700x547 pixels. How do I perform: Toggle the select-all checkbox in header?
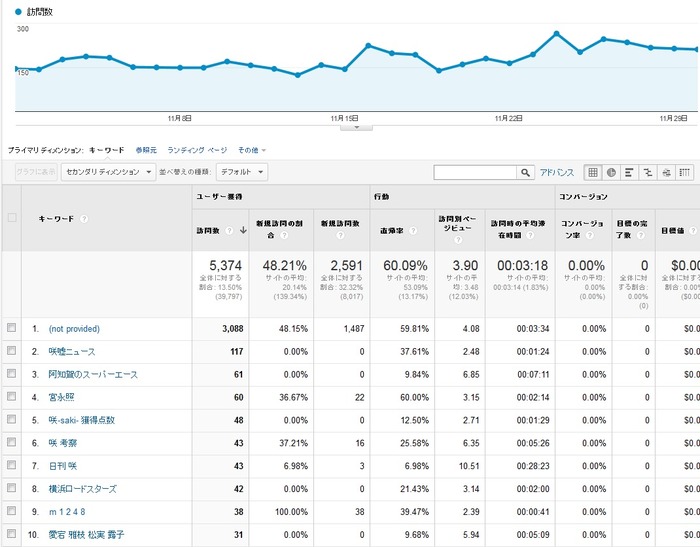[x=12, y=217]
